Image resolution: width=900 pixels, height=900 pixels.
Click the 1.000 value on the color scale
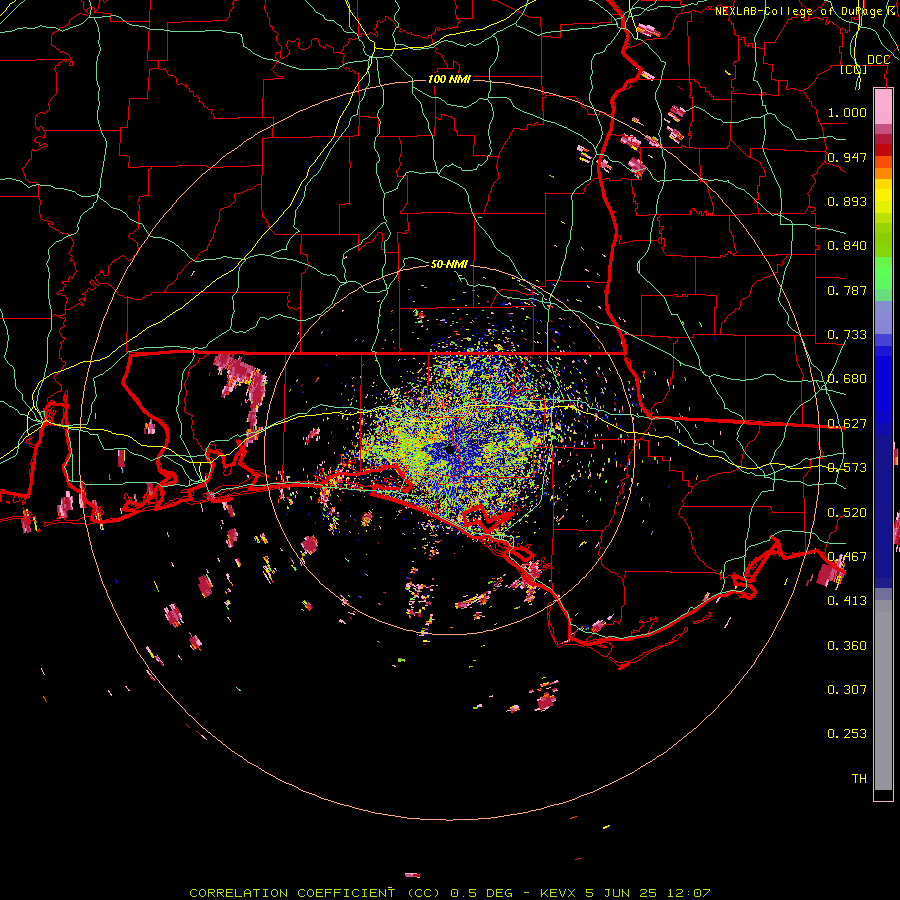847,112
